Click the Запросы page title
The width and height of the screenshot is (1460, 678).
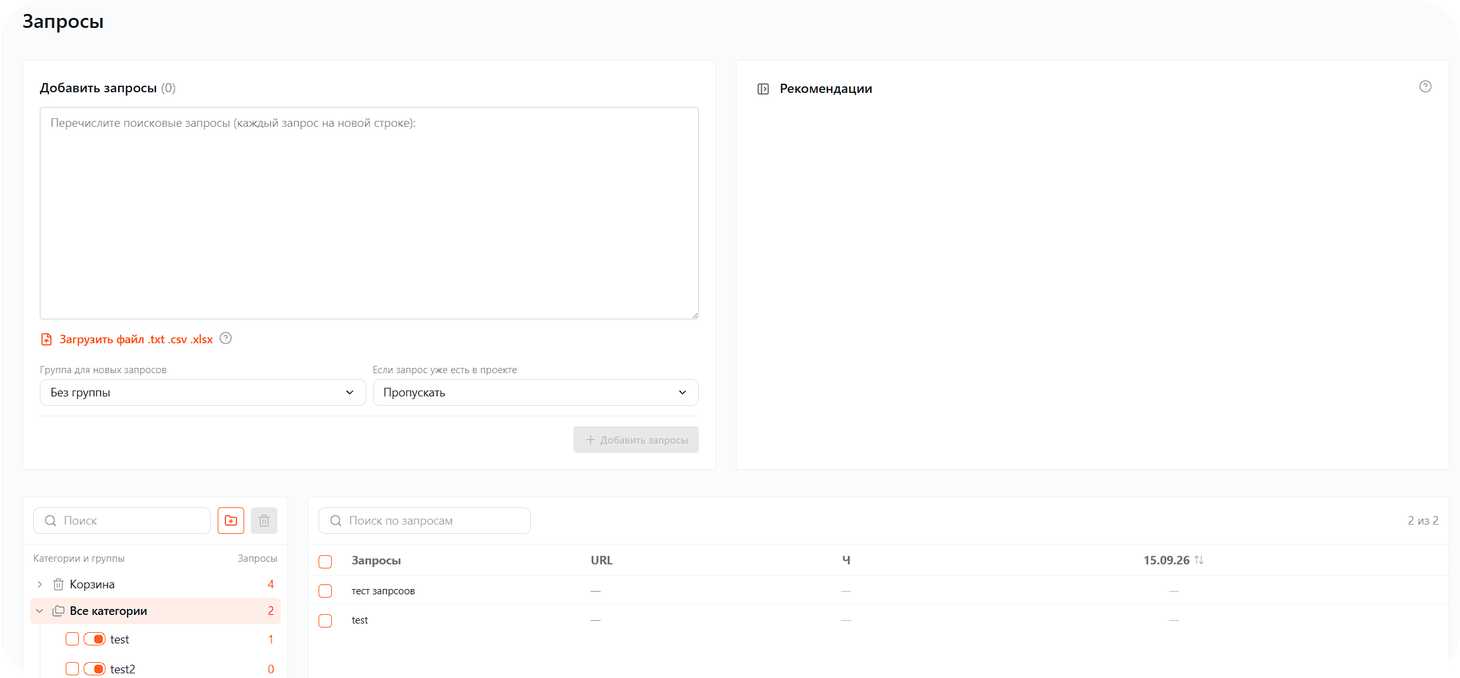(x=63, y=21)
